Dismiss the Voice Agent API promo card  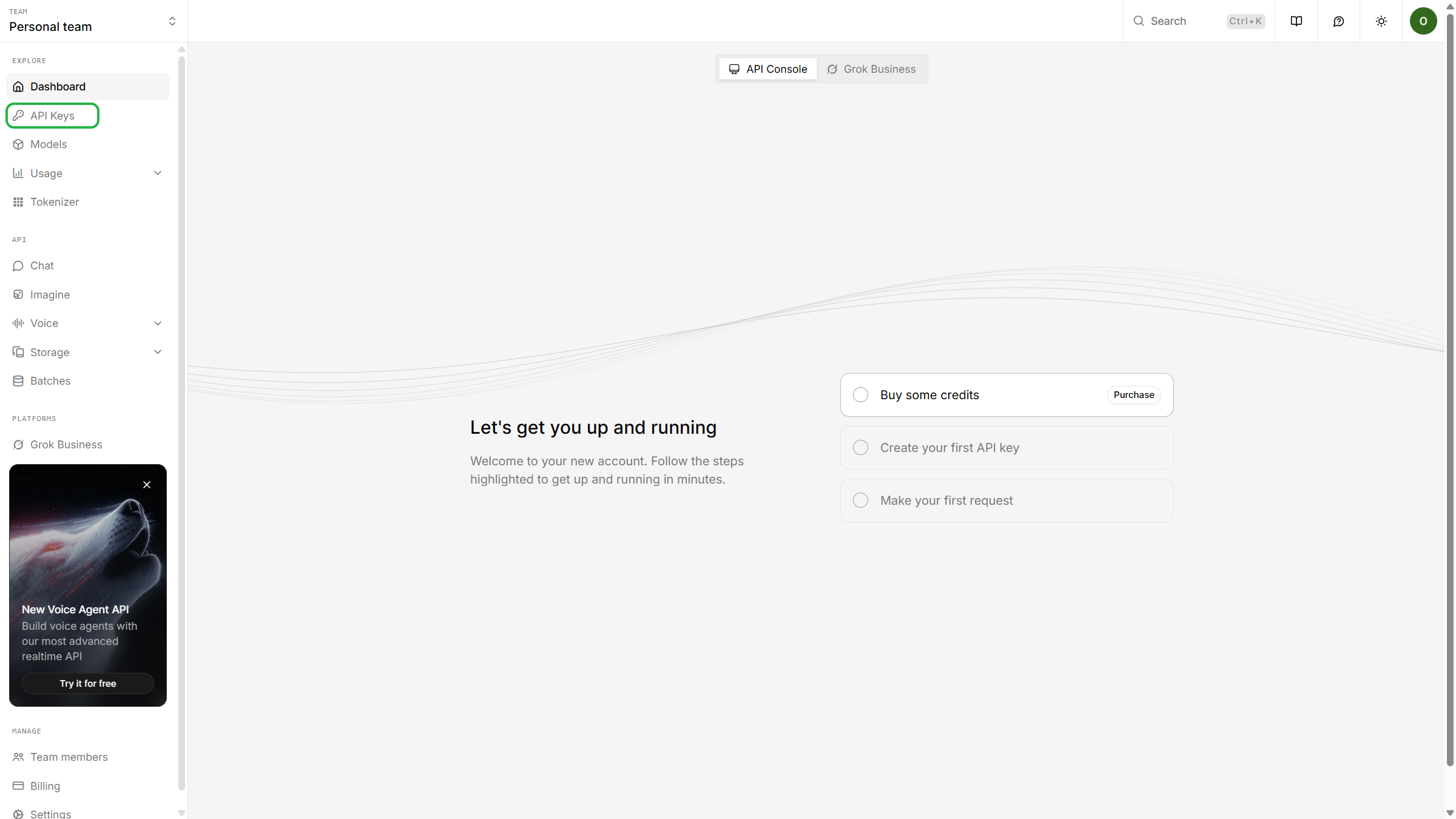146,485
